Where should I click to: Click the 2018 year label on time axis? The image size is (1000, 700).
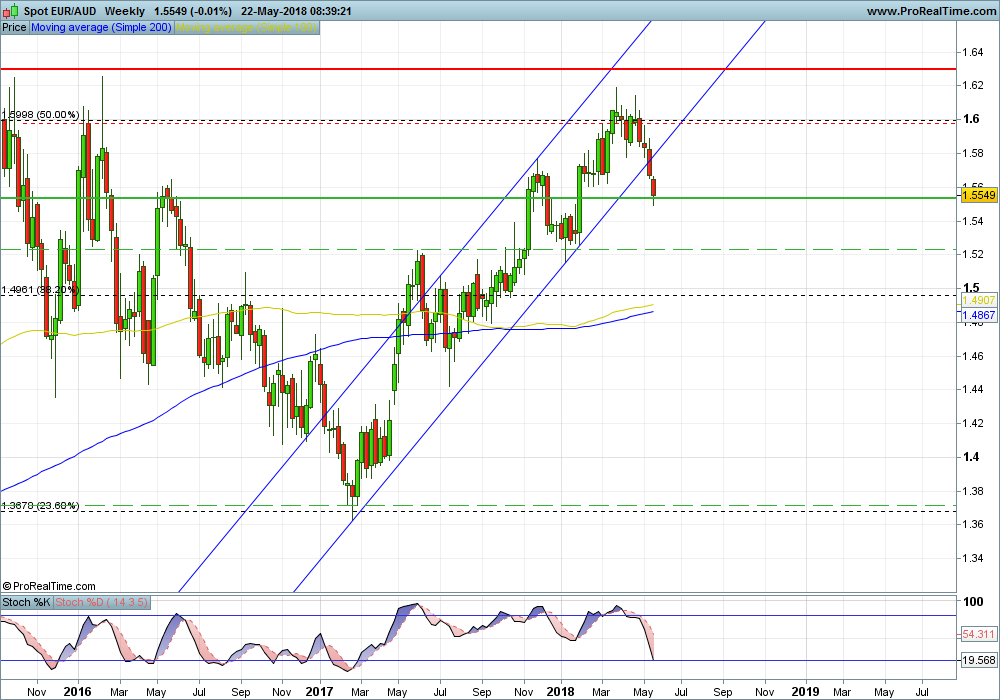(561, 692)
